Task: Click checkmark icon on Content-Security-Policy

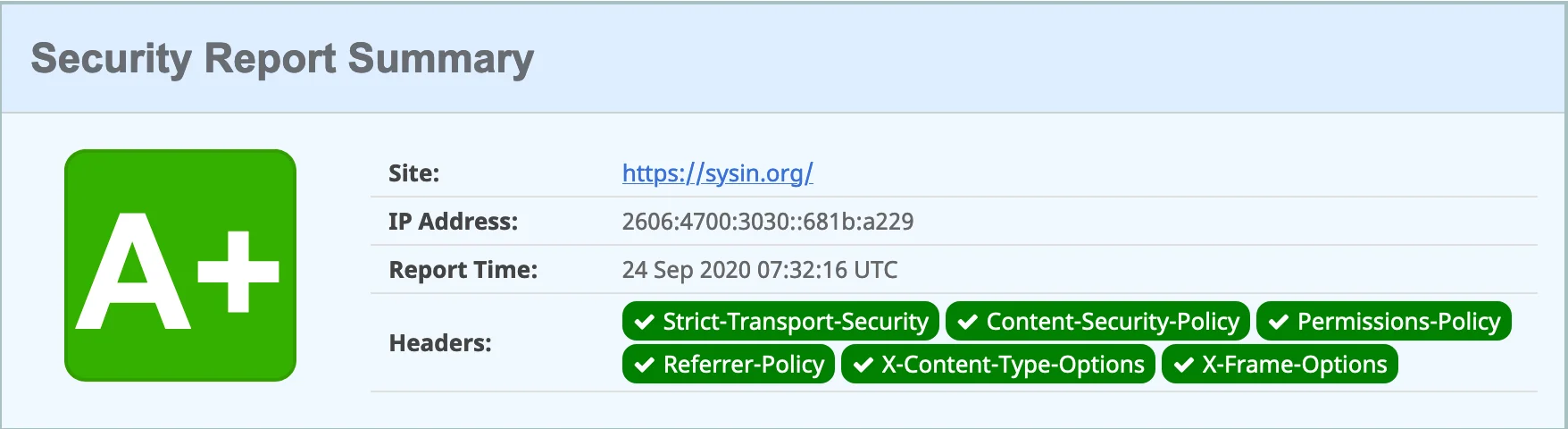Action: click(x=967, y=322)
